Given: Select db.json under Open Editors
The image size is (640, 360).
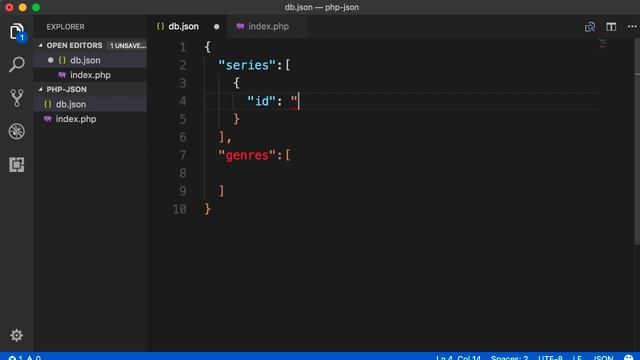Looking at the screenshot, I should tap(90, 60).
